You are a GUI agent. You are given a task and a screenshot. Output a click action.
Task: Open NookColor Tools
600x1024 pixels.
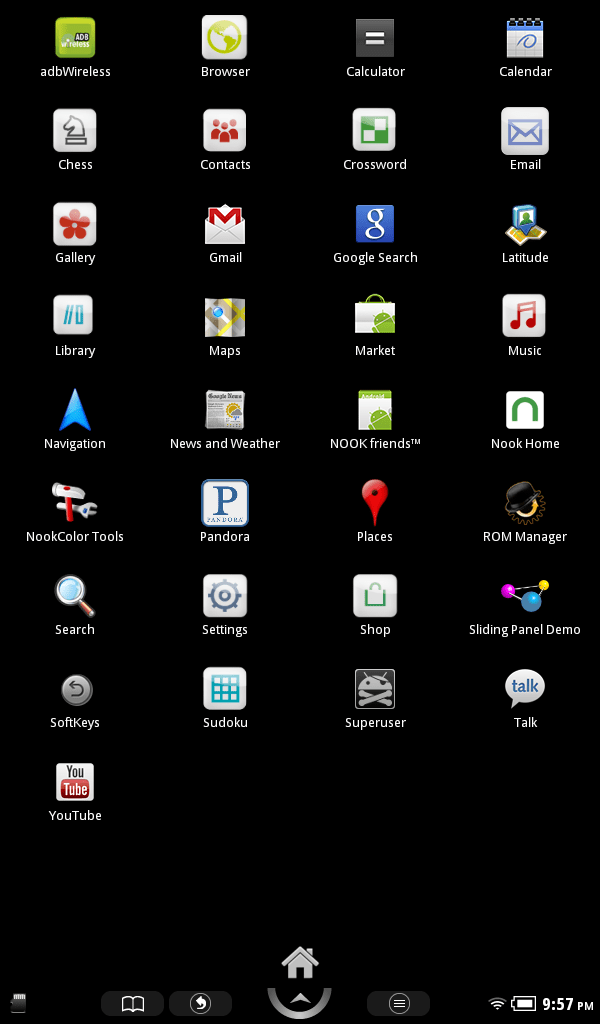coord(75,503)
